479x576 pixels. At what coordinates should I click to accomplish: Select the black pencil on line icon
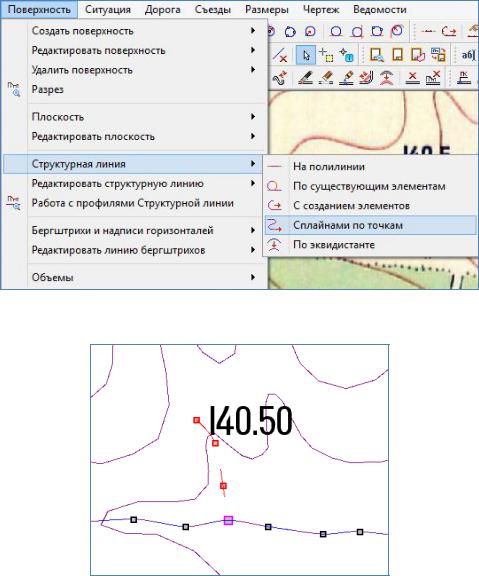tap(306, 78)
